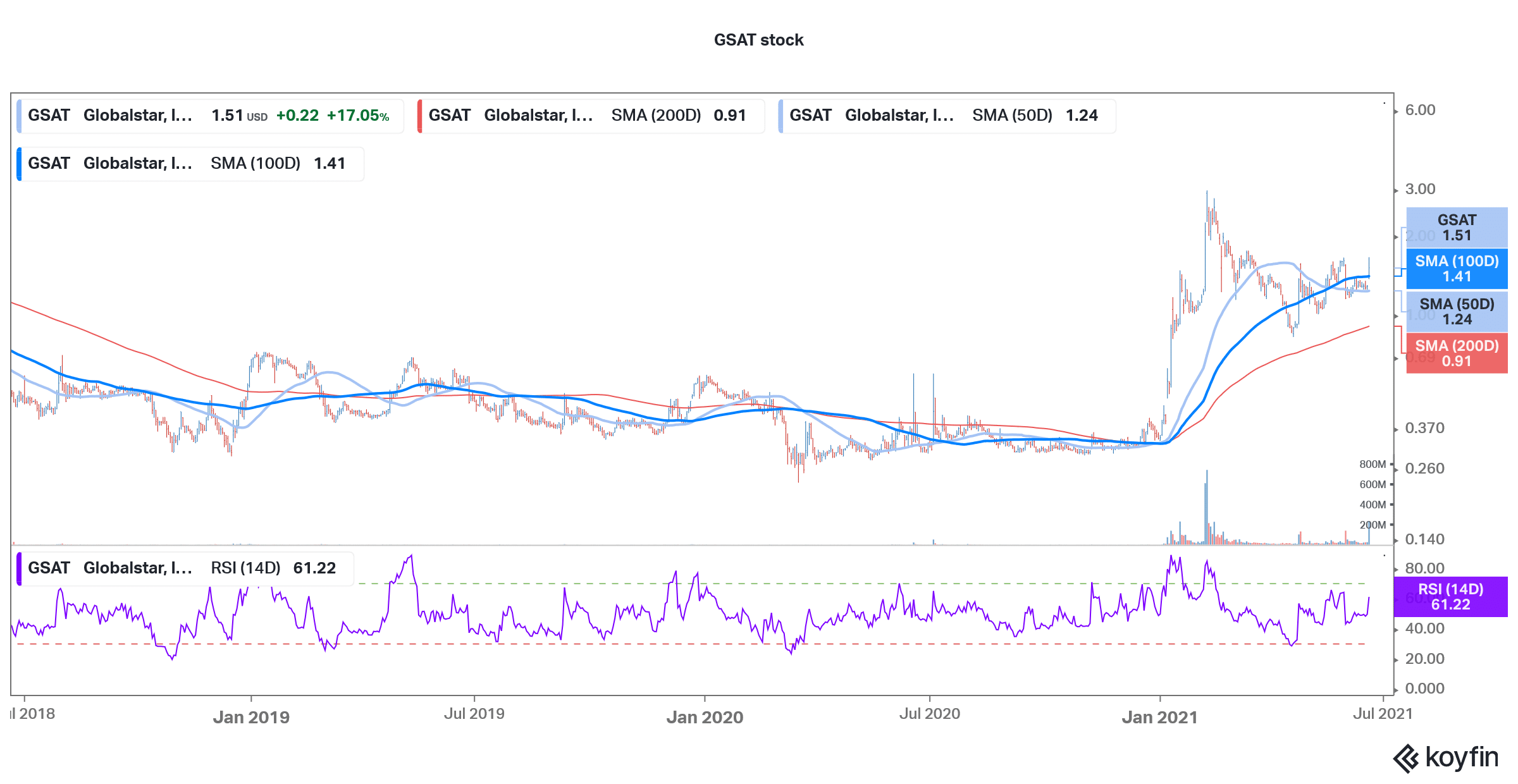Click the SMA (100D) 1.41 axis tag
The width and height of the screenshot is (1518, 784).
(1457, 269)
